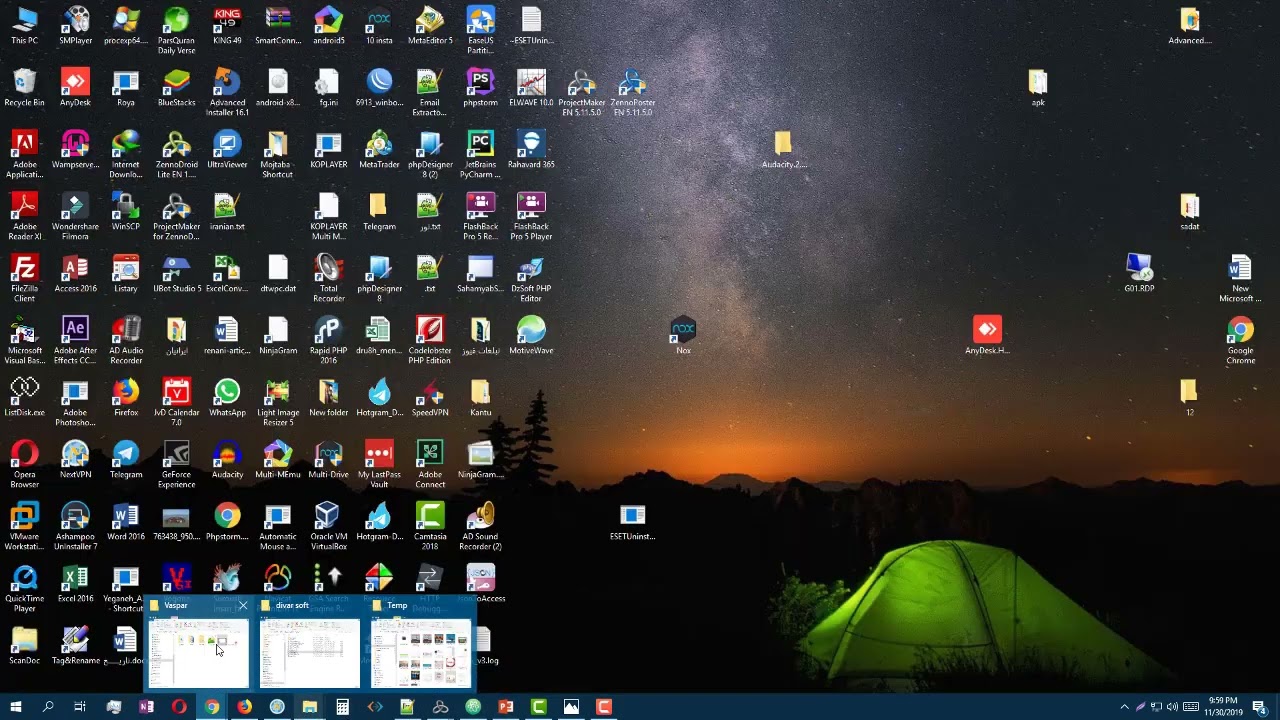Screen dimensions: 1280x720
Task: Launch AnyDesk from the desktop
Action: [75, 88]
